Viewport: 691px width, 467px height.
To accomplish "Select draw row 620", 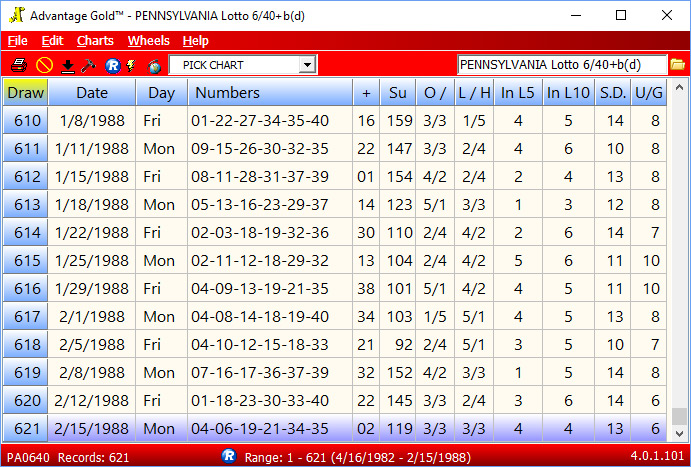I will pyautogui.click(x=334, y=400).
